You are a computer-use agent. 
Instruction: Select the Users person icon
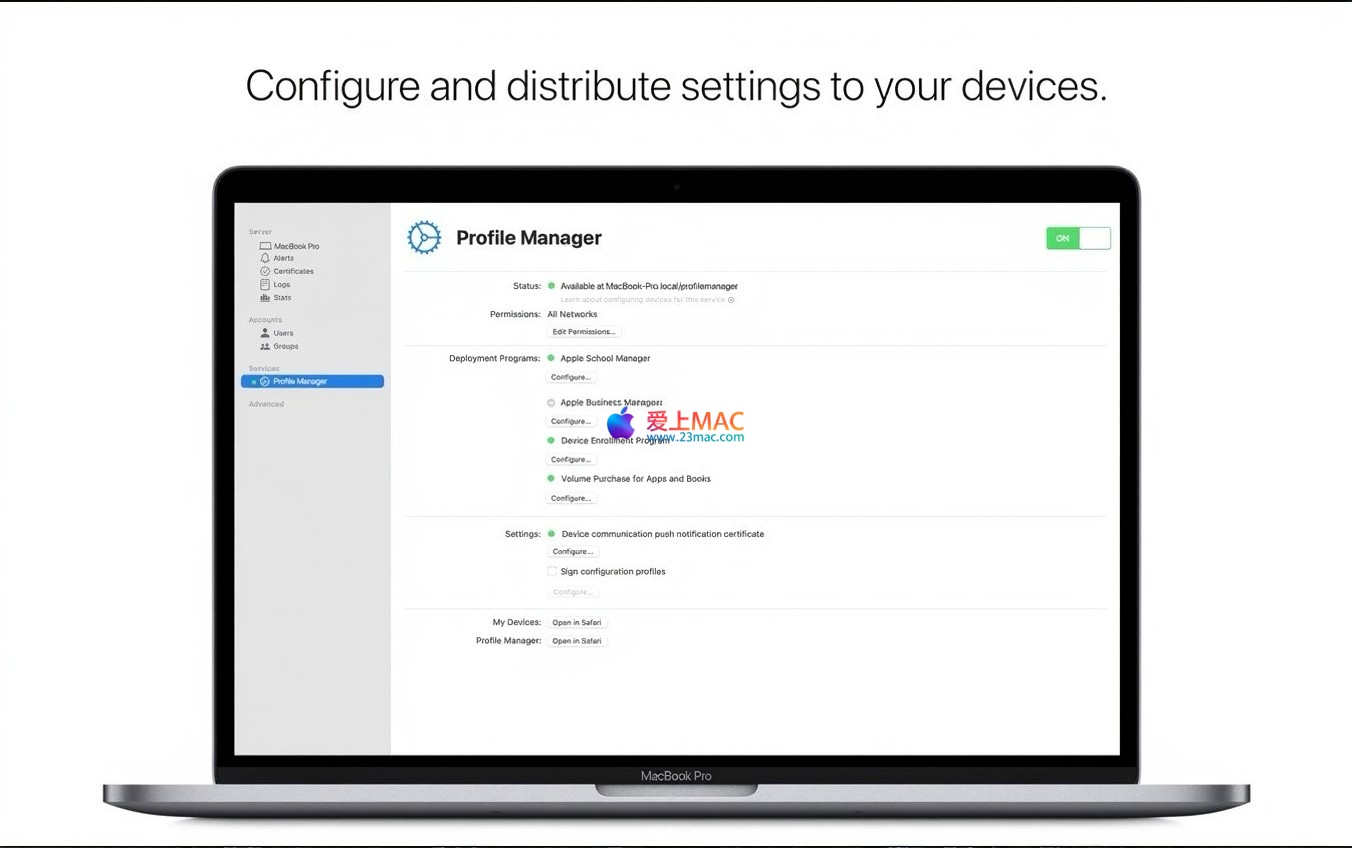[x=265, y=333]
